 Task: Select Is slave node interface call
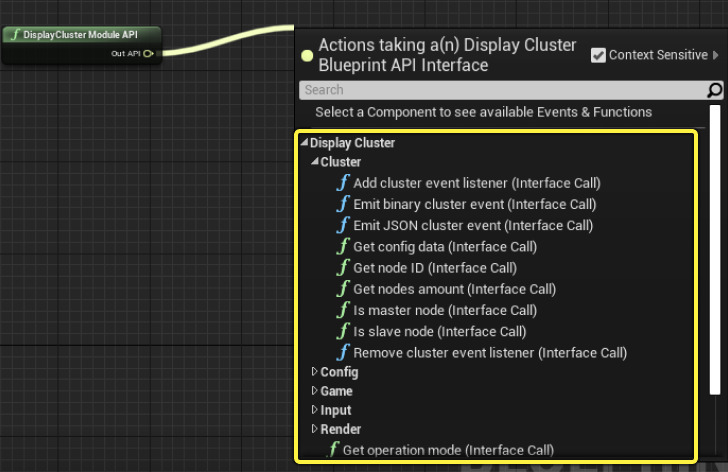[x=439, y=331]
